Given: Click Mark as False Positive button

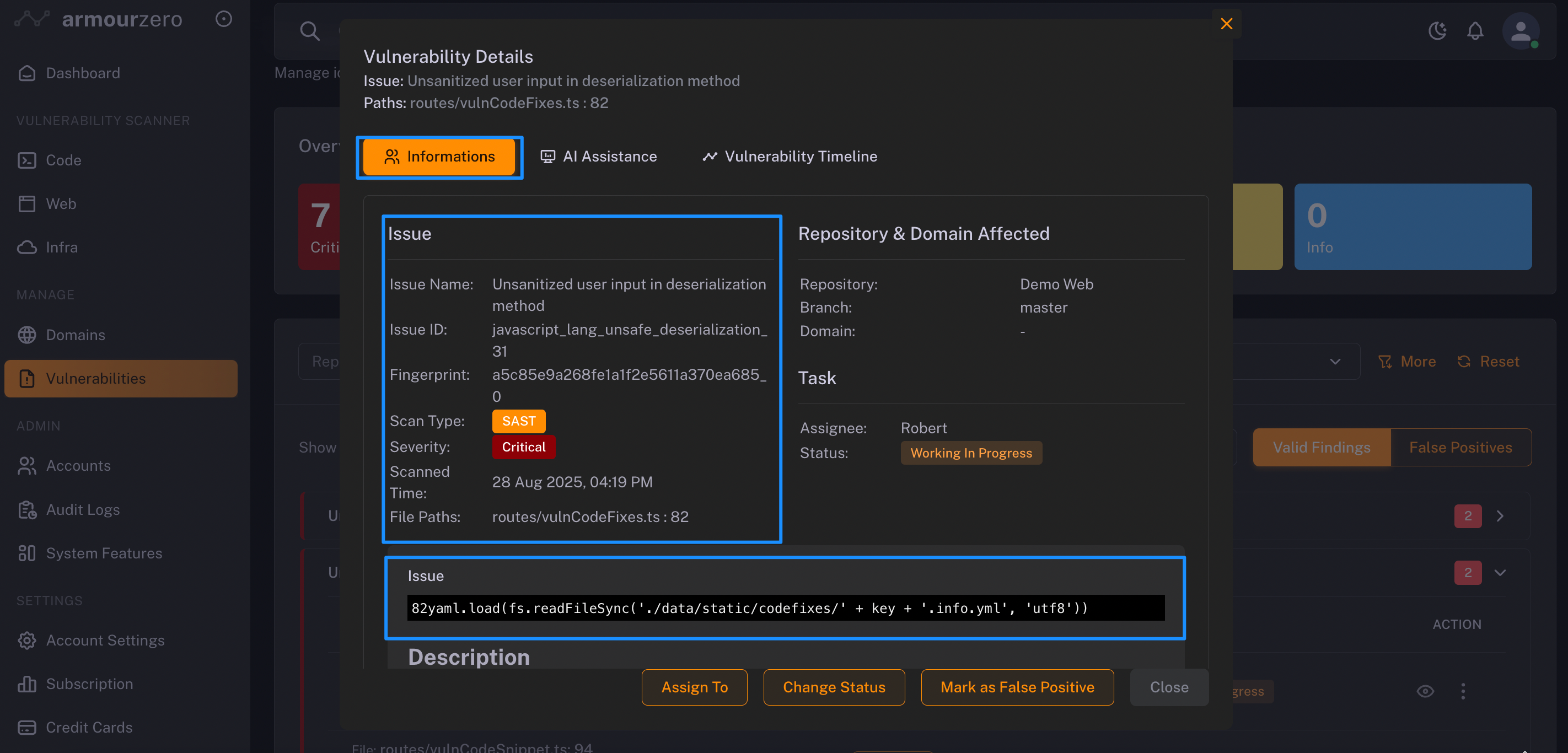Looking at the screenshot, I should [1017, 687].
